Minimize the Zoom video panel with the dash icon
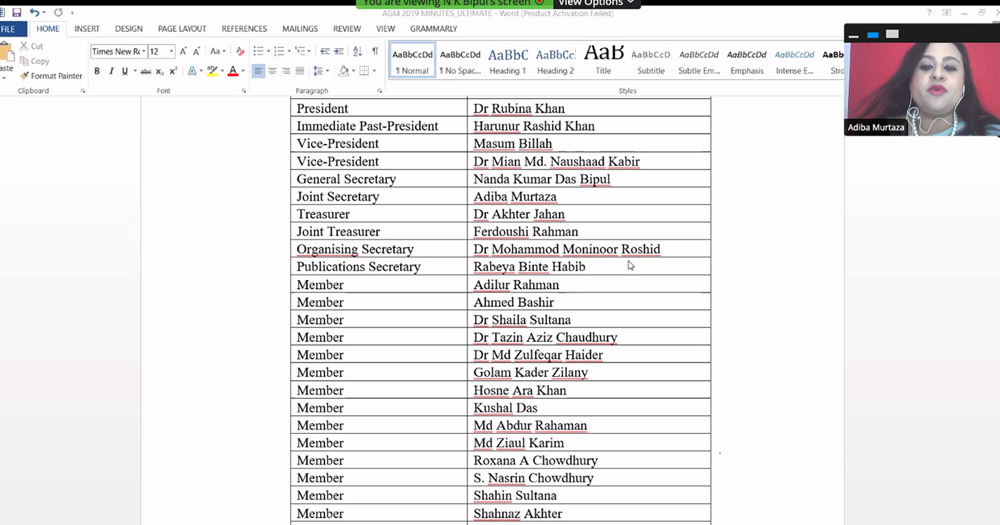 tap(853, 35)
